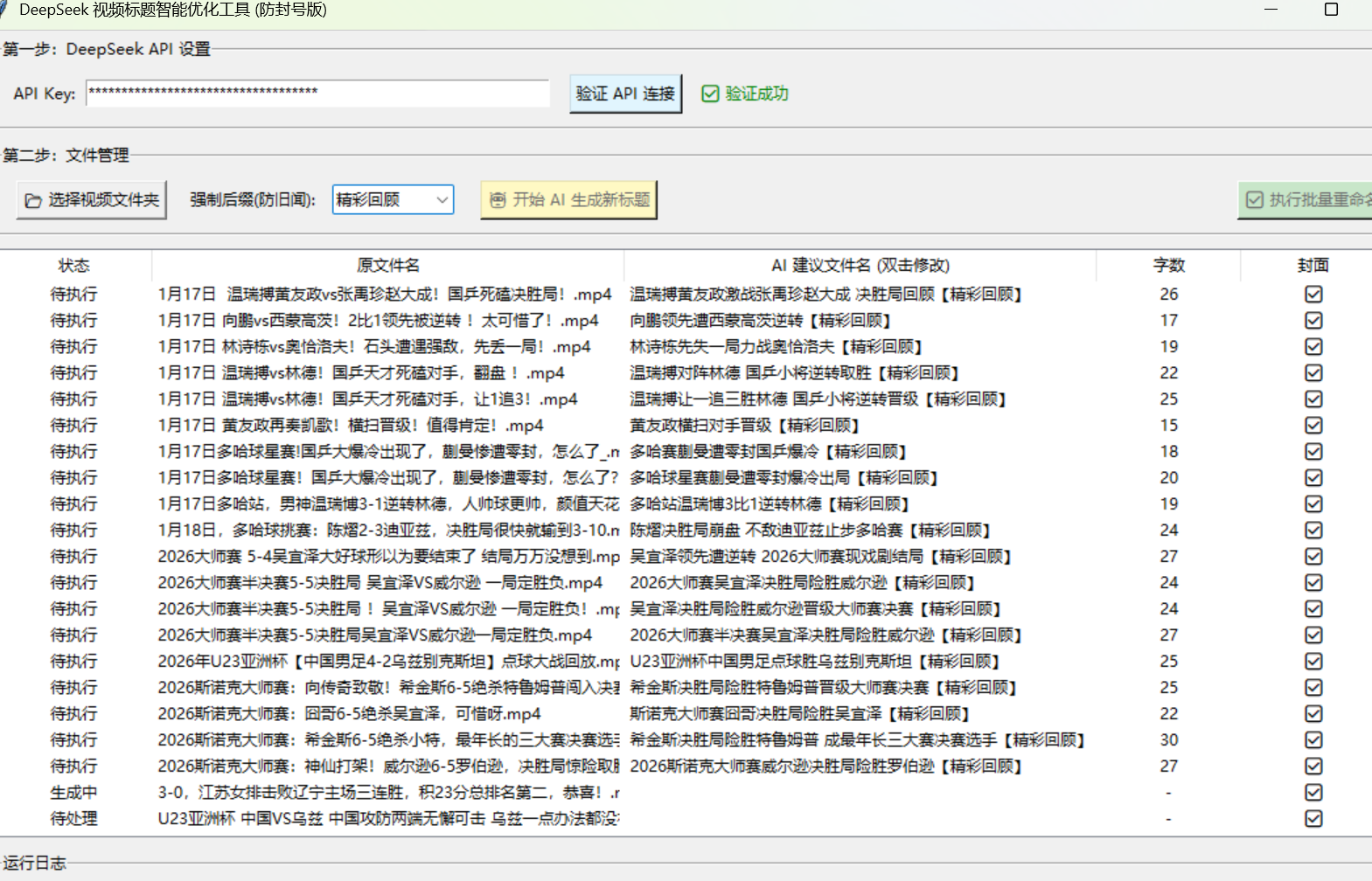Select AI title 2026大师赛吴宜泽决胜局险胜威尔逊

[802, 583]
